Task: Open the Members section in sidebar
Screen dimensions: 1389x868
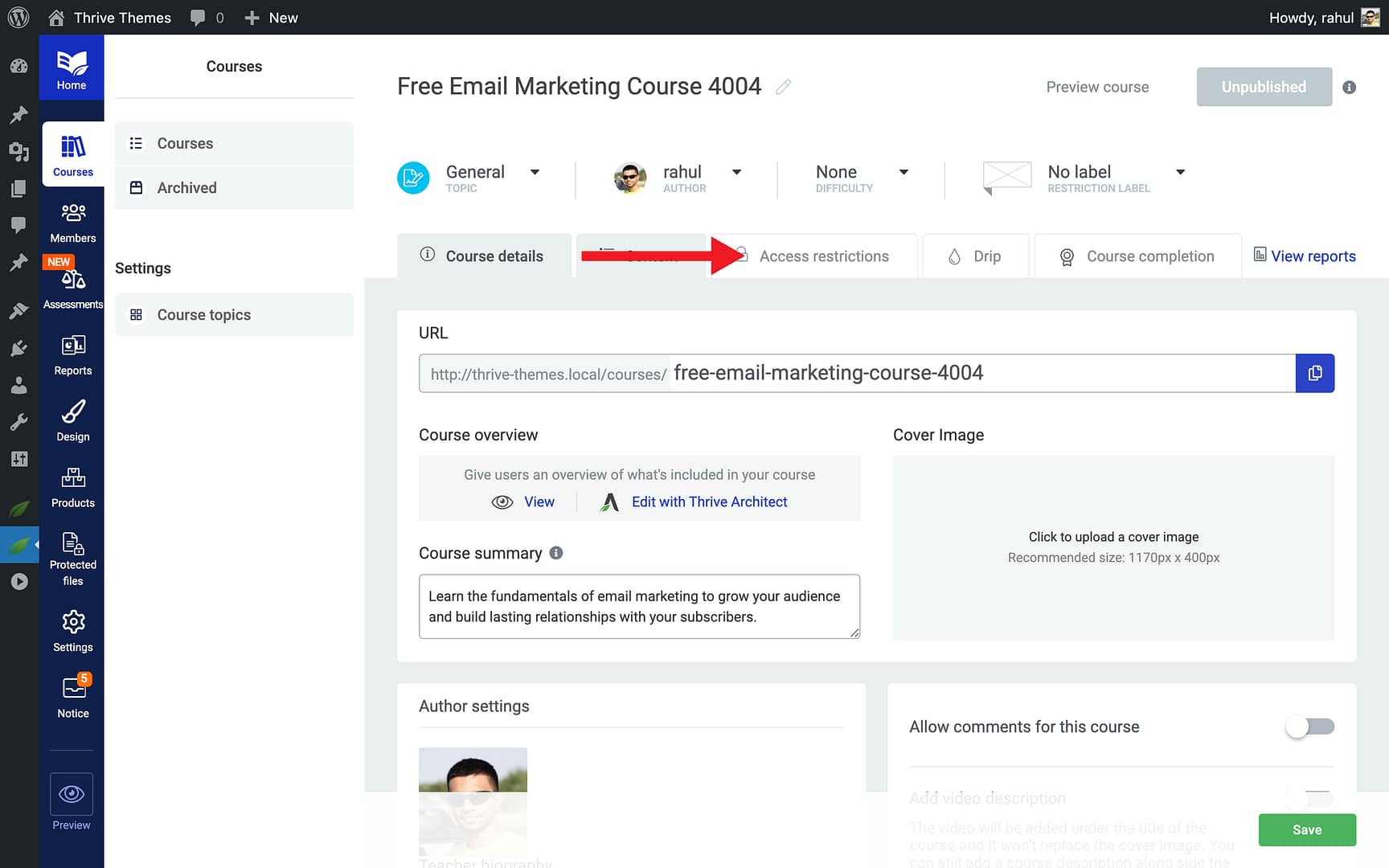Action: coord(72,223)
